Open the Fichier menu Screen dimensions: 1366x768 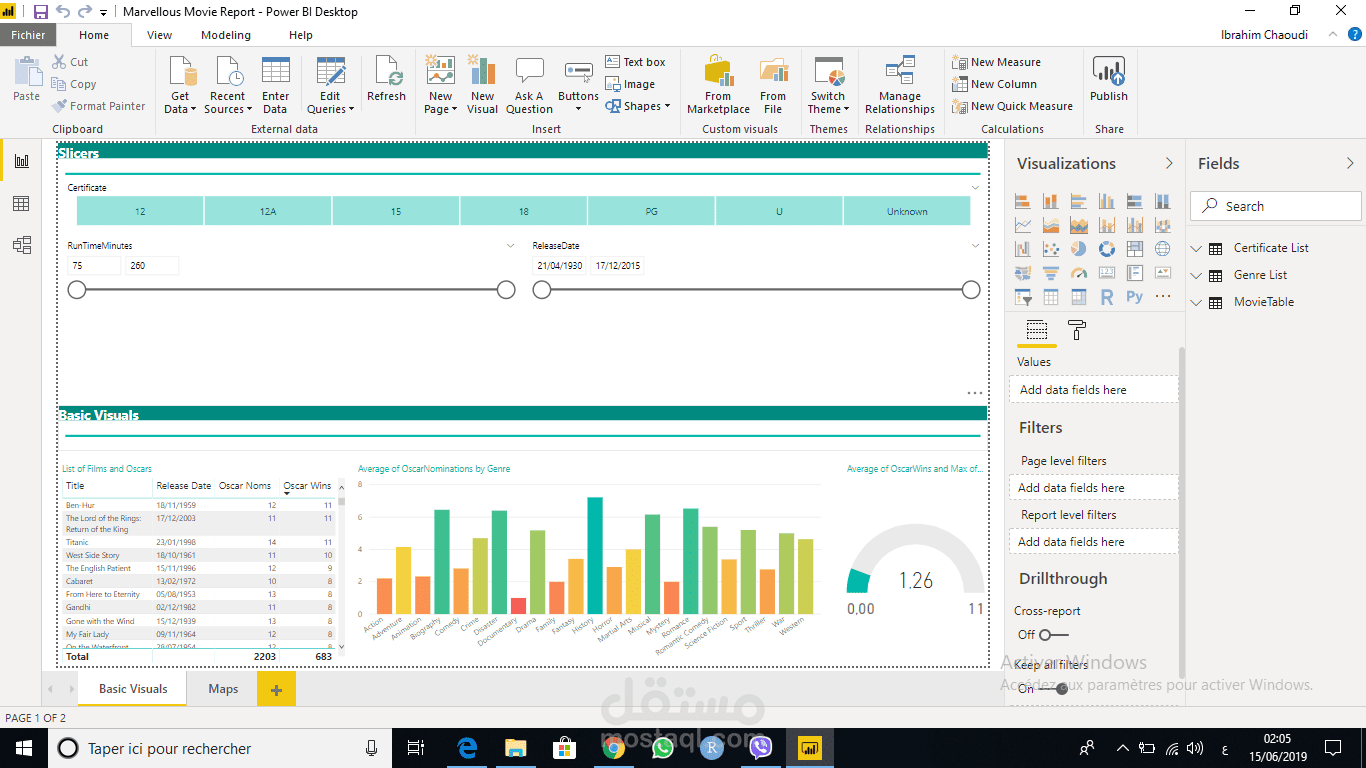(29, 35)
